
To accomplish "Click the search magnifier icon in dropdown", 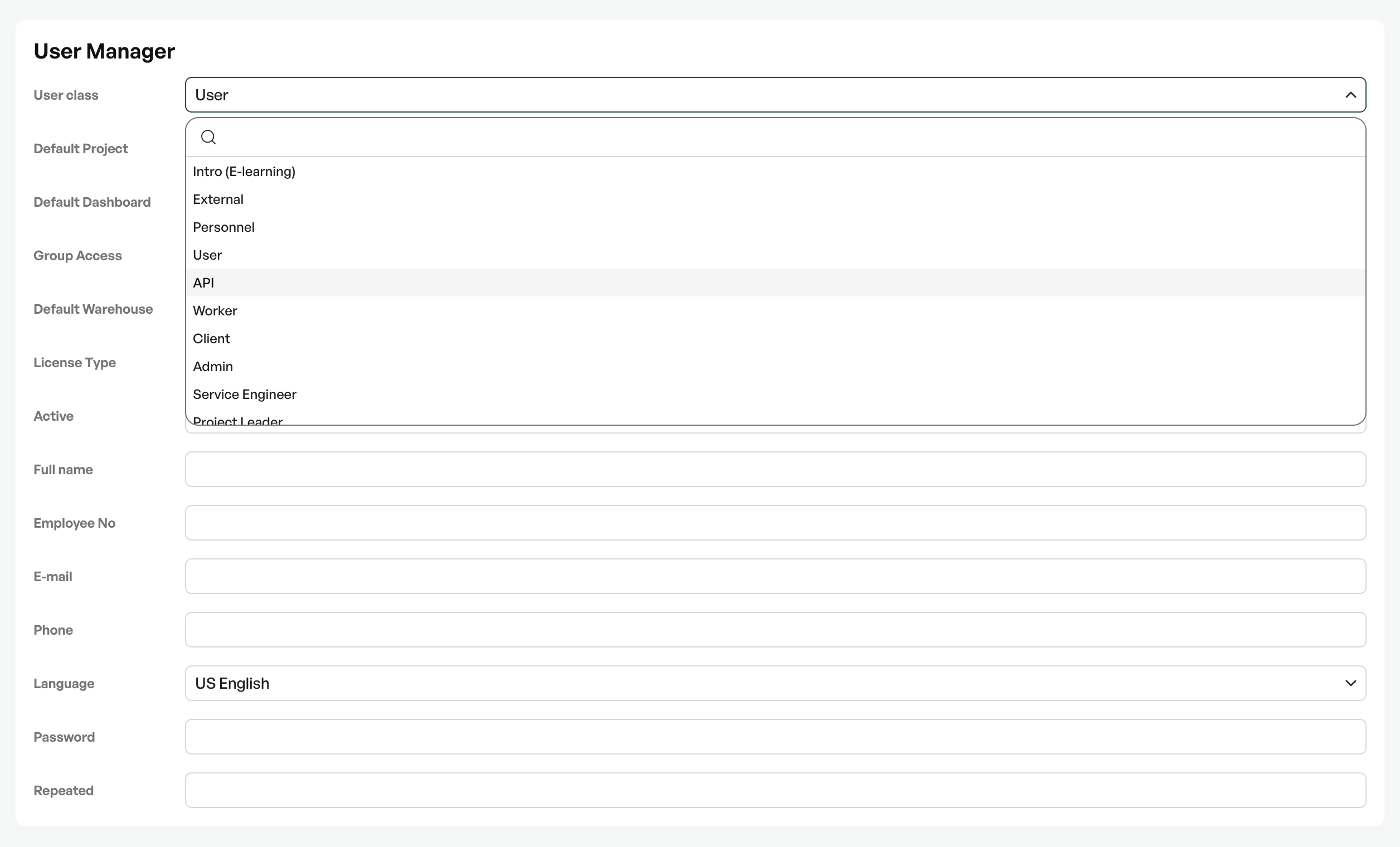I will (208, 137).
